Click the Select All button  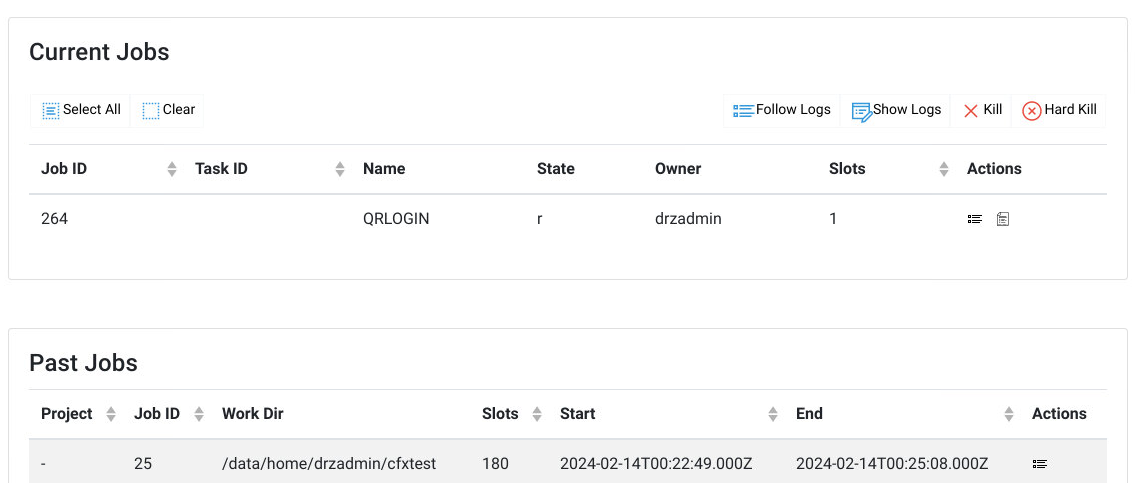coord(80,110)
